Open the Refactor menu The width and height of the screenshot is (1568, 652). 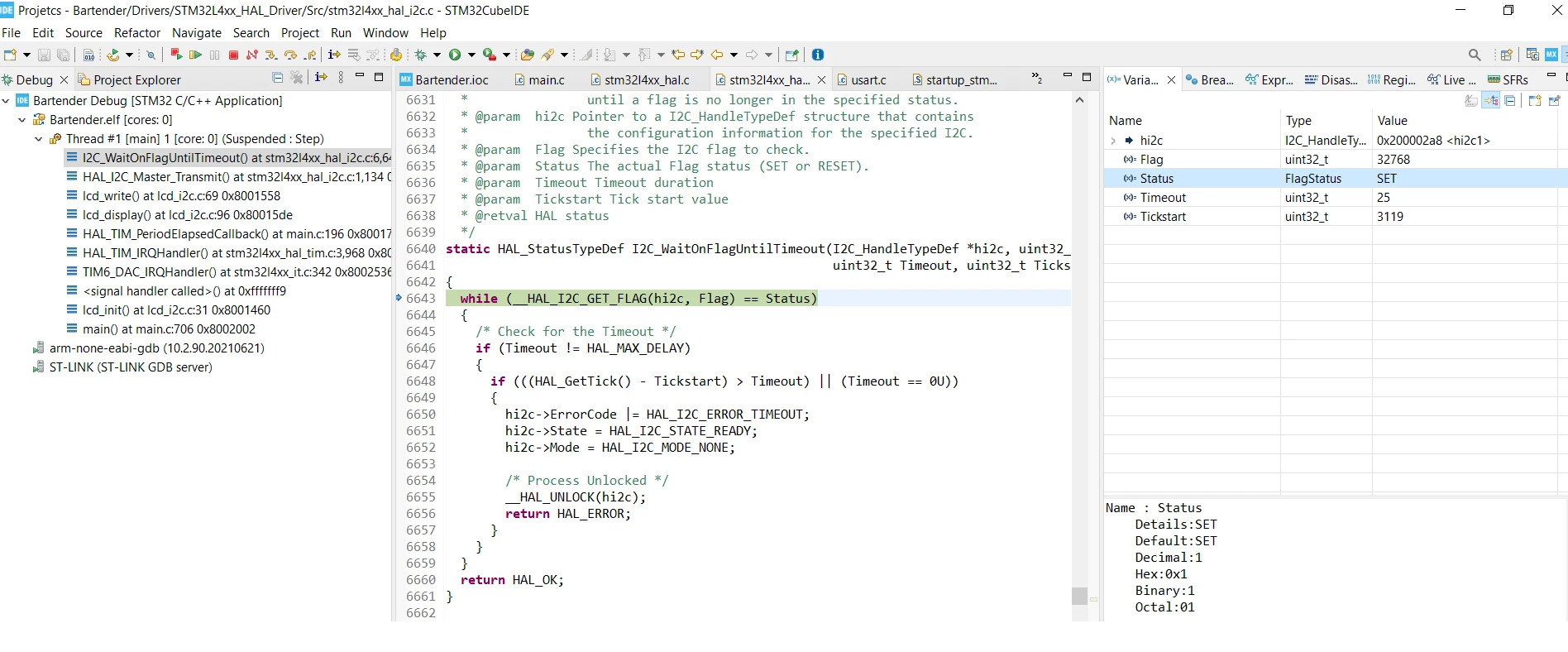coord(137,33)
